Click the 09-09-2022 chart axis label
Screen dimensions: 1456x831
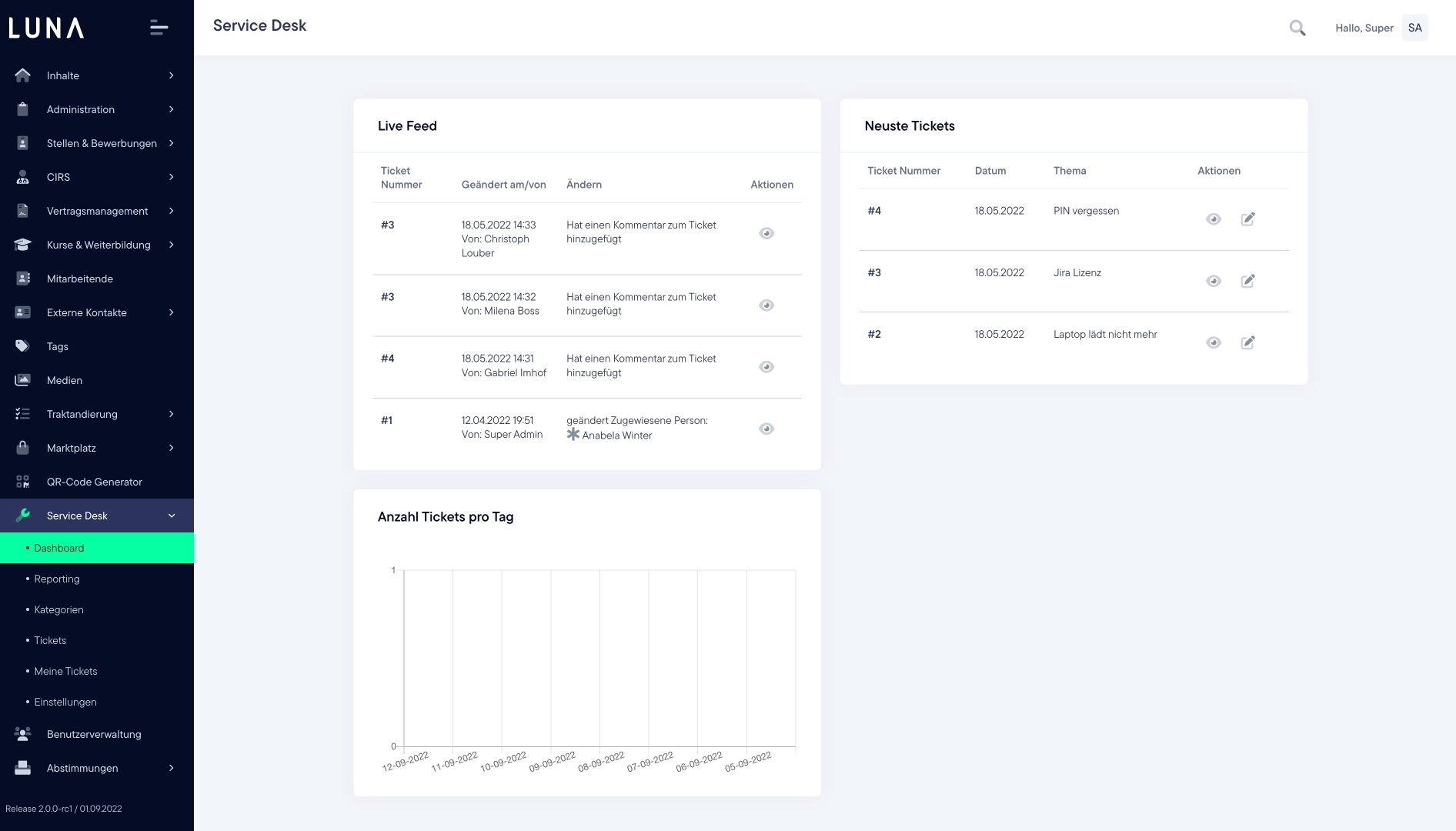[x=552, y=762]
